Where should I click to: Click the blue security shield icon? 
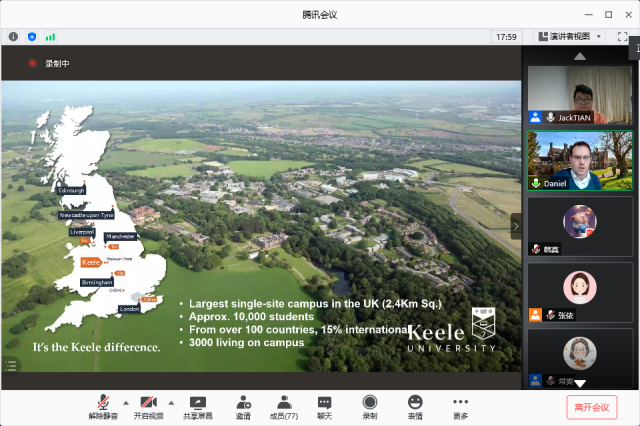click(32, 37)
